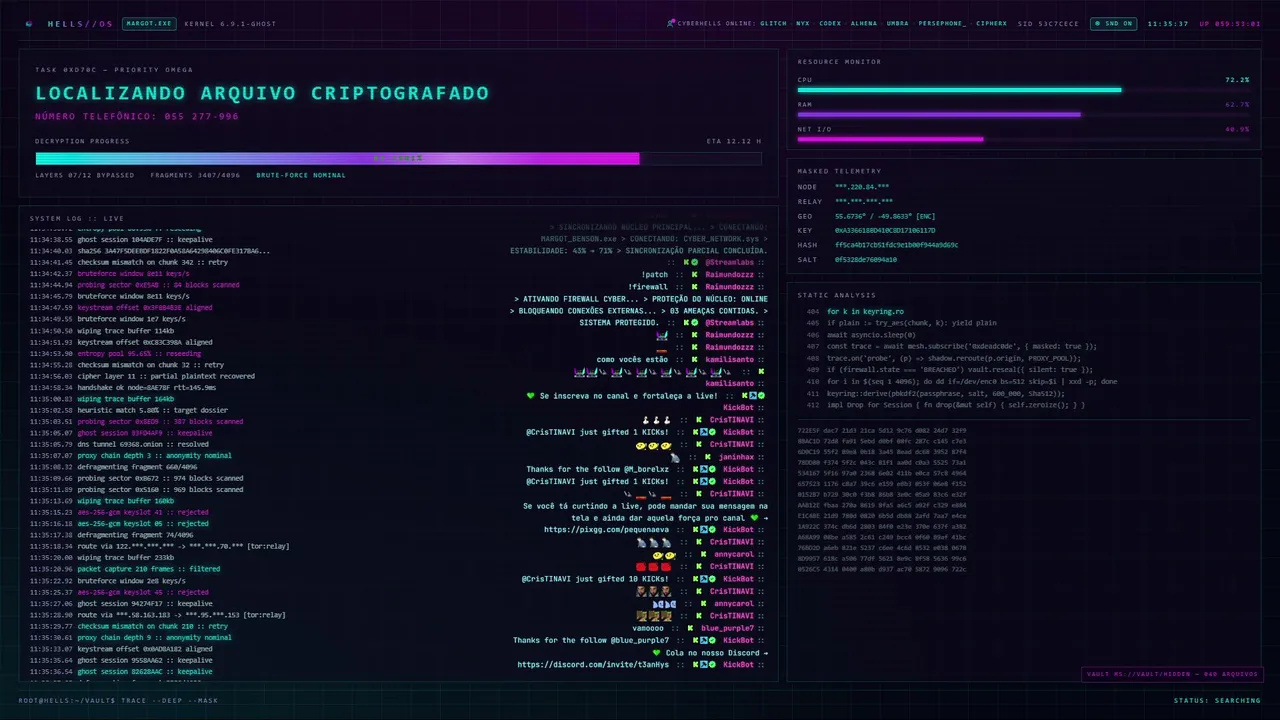
Task: Click the pin icon beside CYBERHELLS ONLINE
Action: (672, 23)
